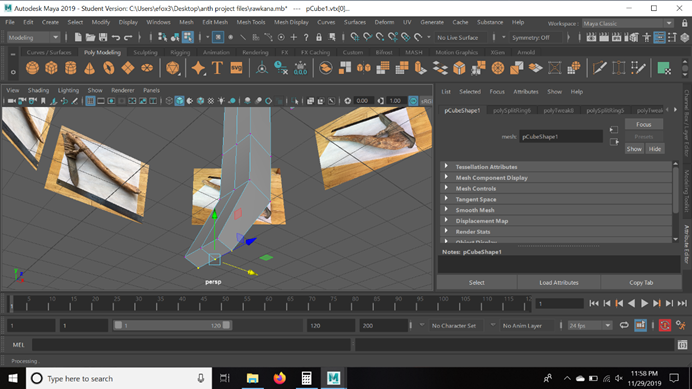
Task: Click the Maya taskbar icon
Action: [x=333, y=378]
